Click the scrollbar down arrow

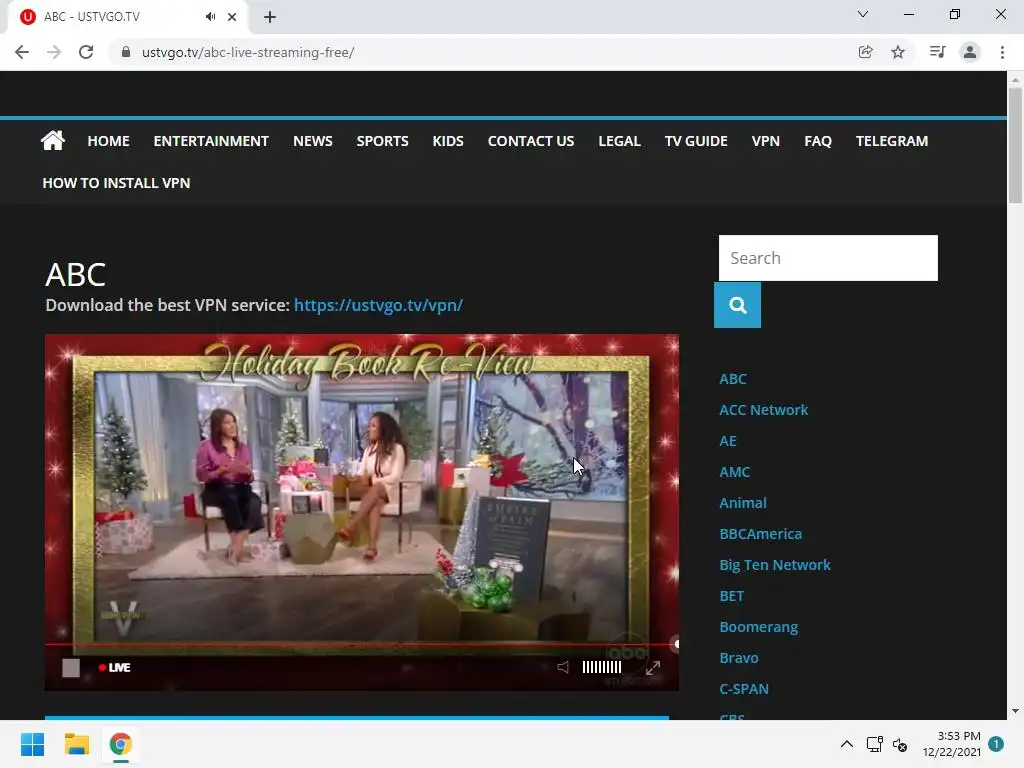(1015, 711)
